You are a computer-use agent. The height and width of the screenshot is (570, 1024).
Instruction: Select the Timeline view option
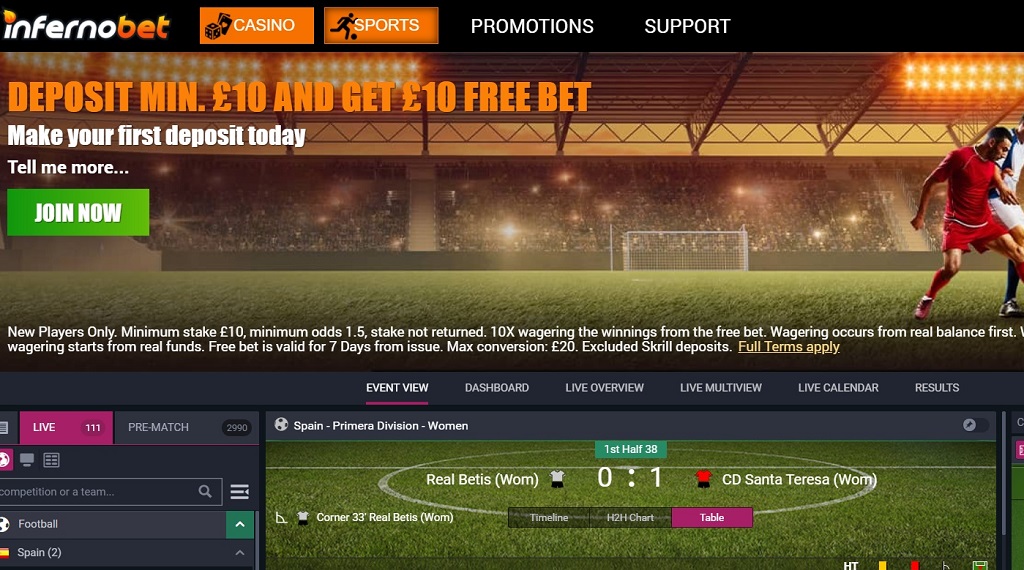(549, 517)
